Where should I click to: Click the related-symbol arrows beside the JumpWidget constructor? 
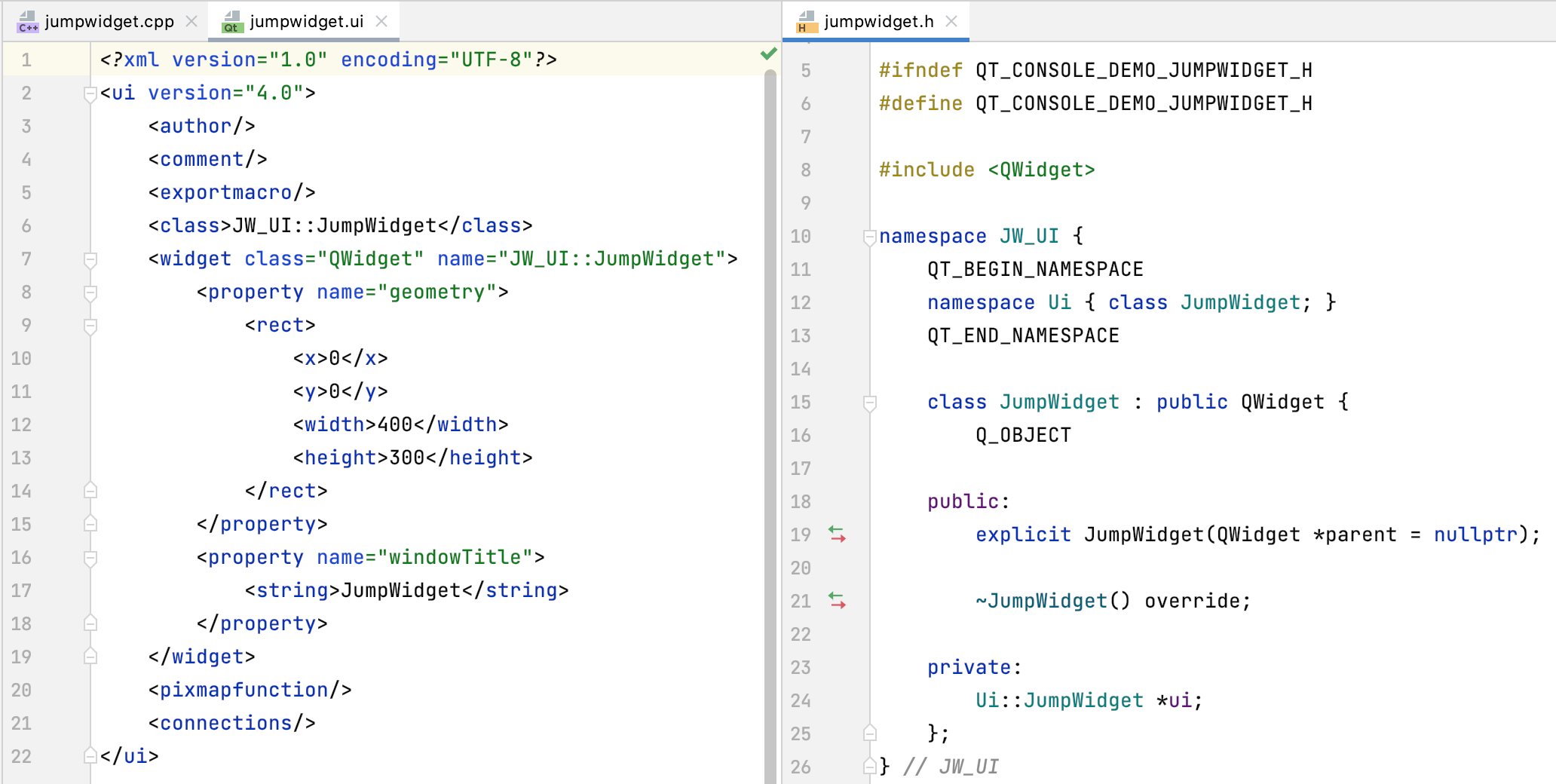pos(837,535)
